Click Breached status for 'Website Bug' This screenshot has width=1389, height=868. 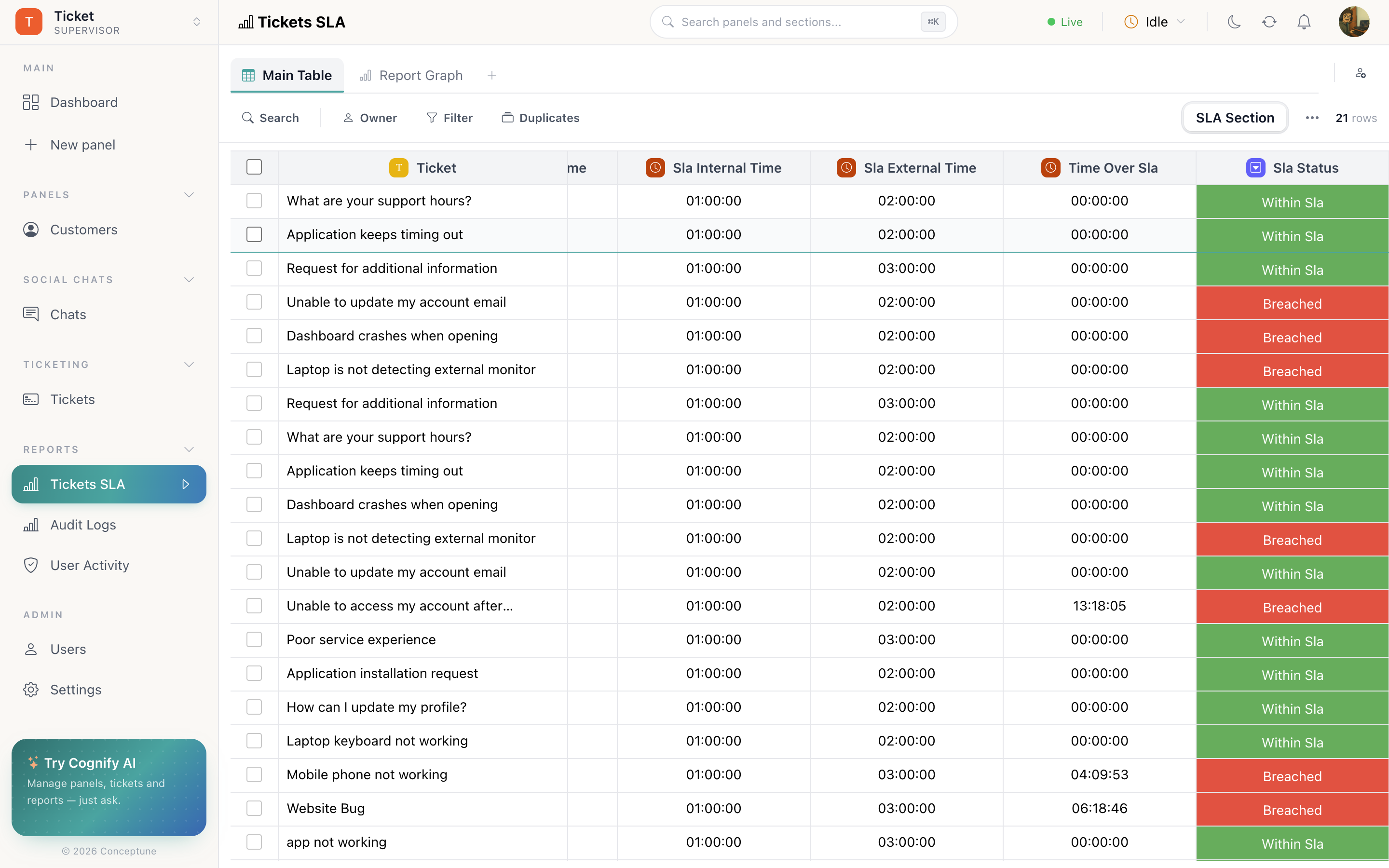click(1292, 810)
